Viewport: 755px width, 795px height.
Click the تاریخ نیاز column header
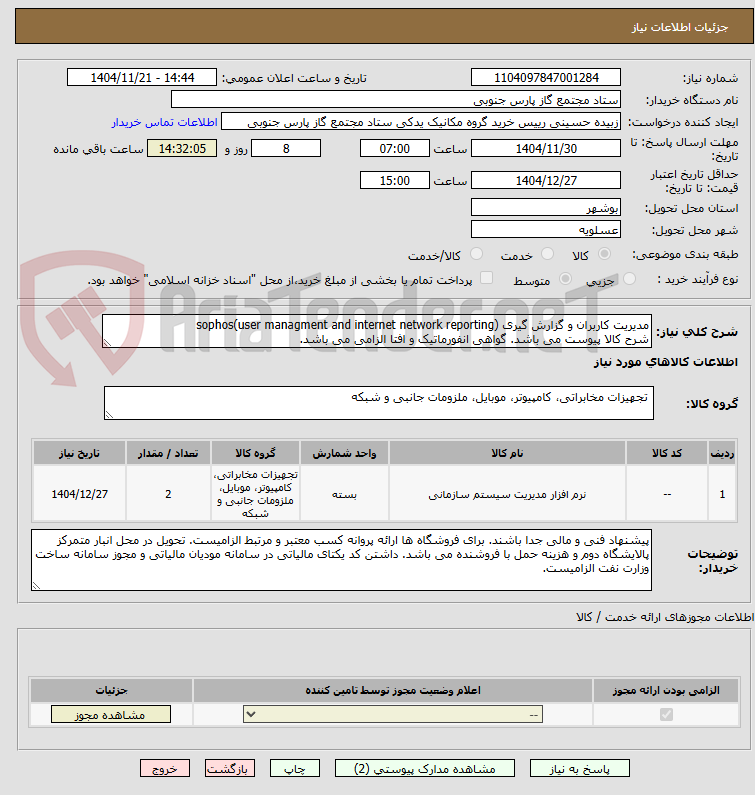(x=79, y=453)
